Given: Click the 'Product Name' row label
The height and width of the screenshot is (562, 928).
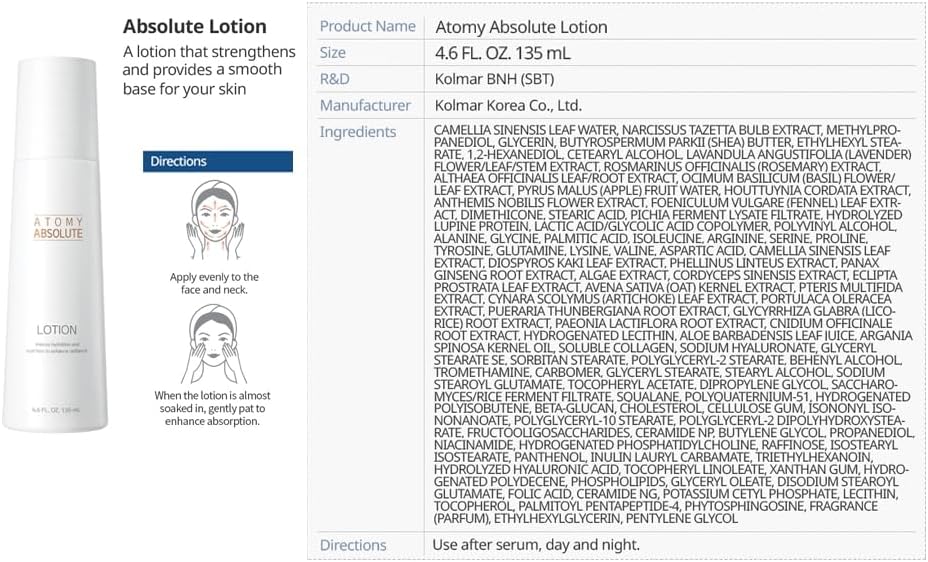Looking at the screenshot, I should (x=368, y=26).
